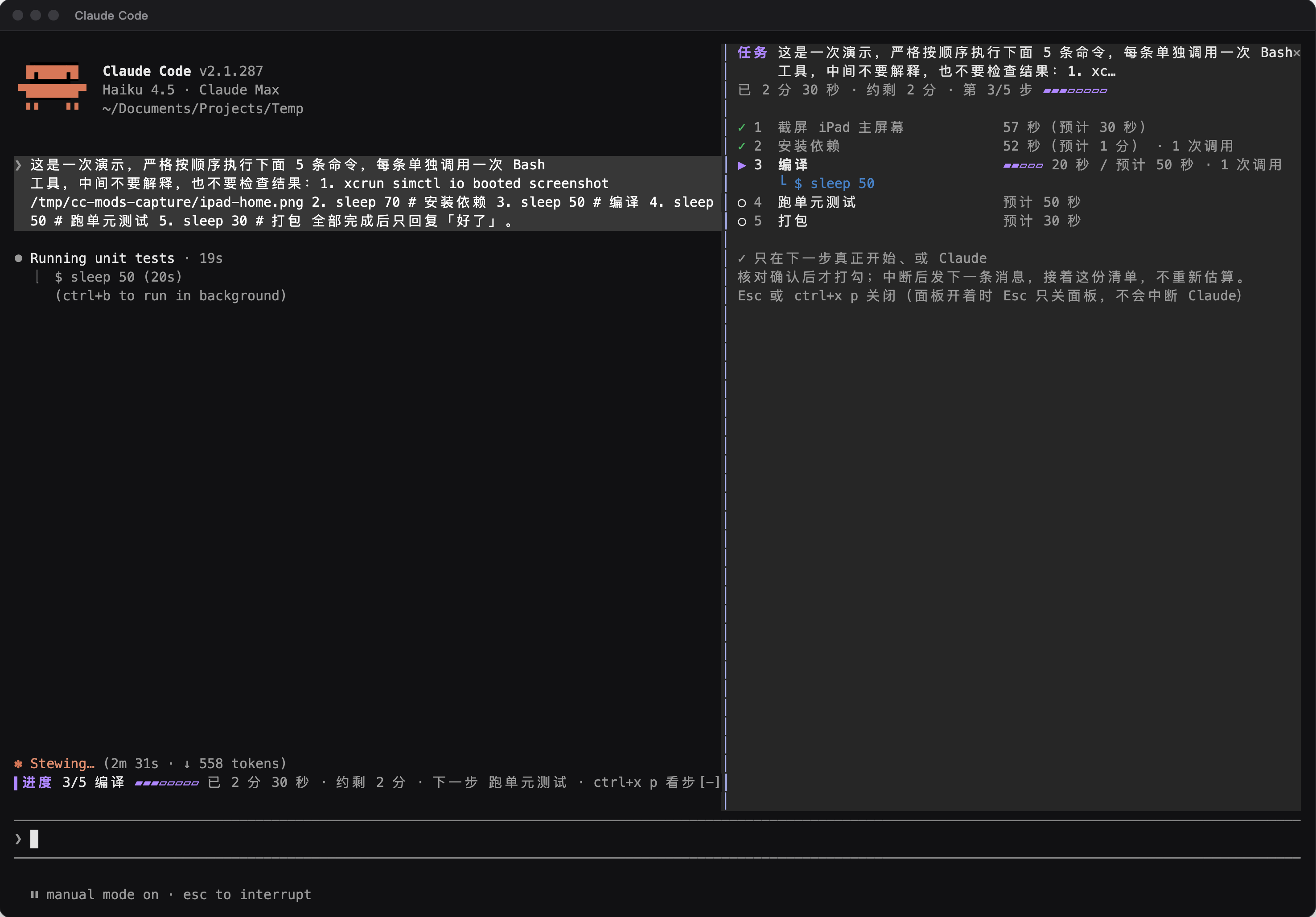The width and height of the screenshot is (1316, 917).
Task: Click the green checkmark beside 安装依赖
Action: (x=742, y=146)
